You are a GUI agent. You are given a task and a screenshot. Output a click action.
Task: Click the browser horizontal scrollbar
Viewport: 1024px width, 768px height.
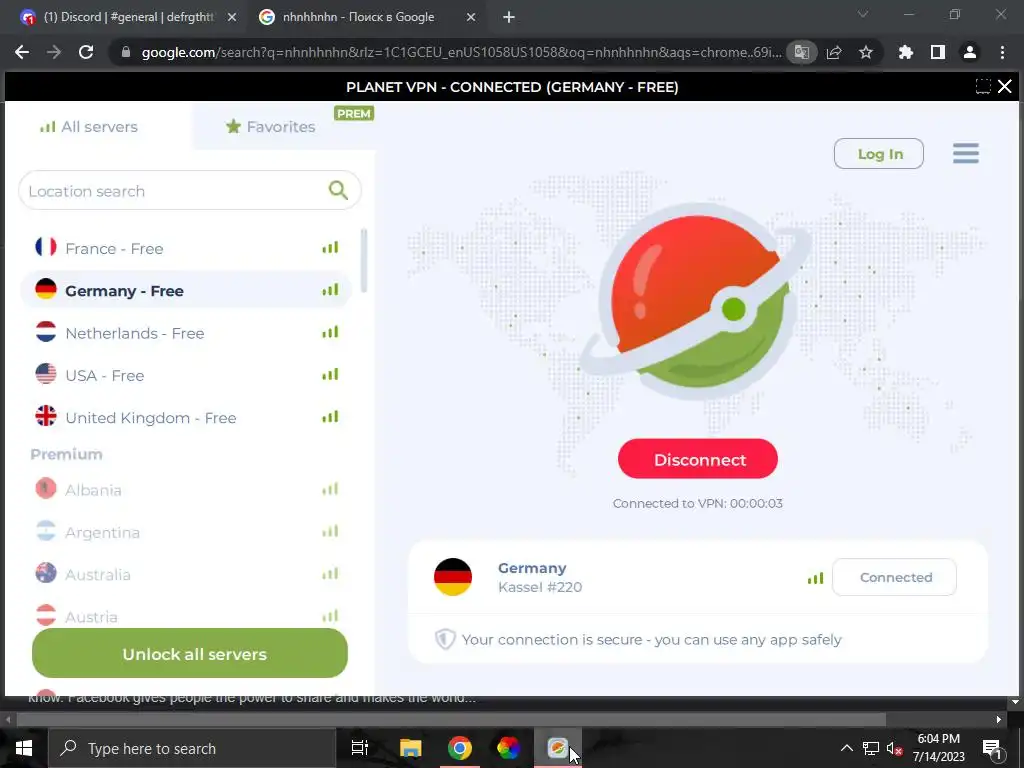click(451, 719)
